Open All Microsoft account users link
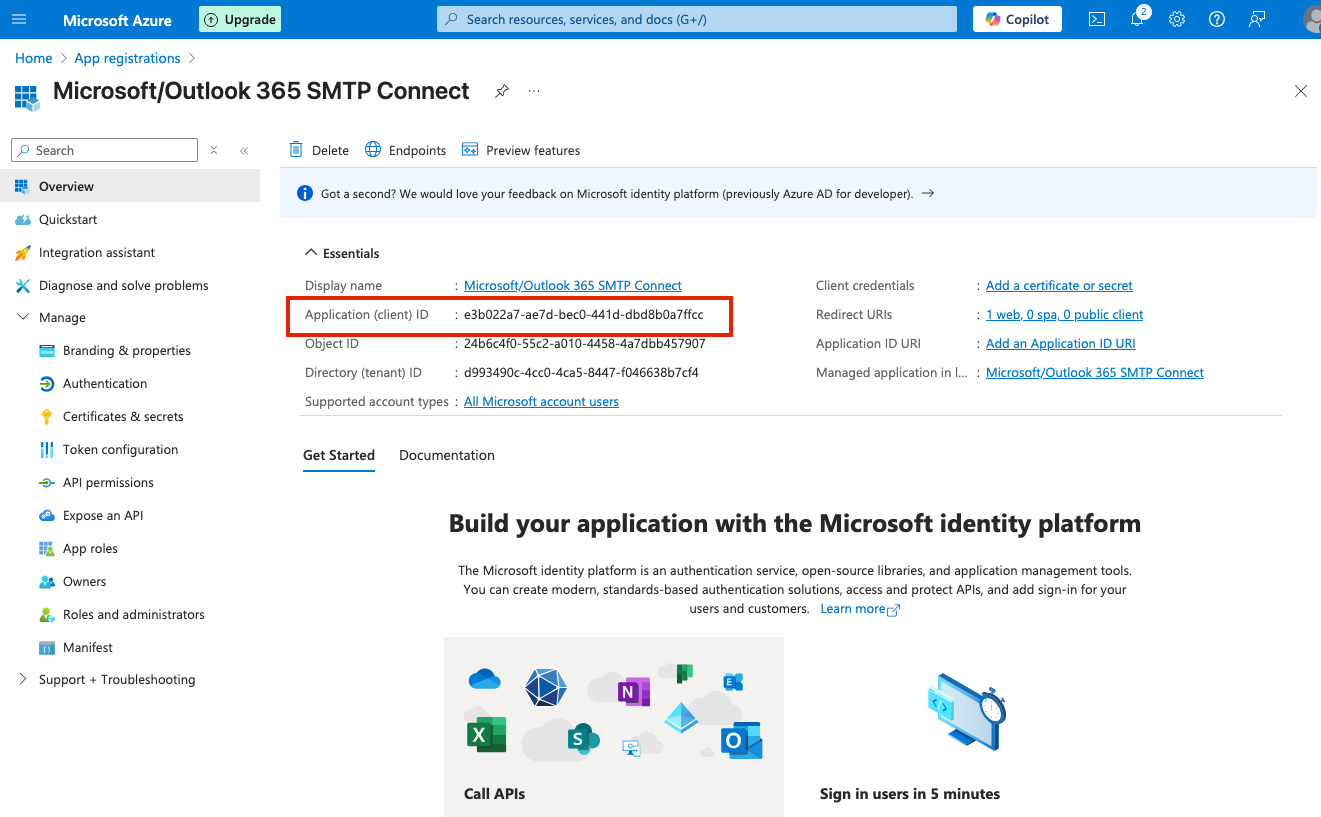 (x=541, y=401)
